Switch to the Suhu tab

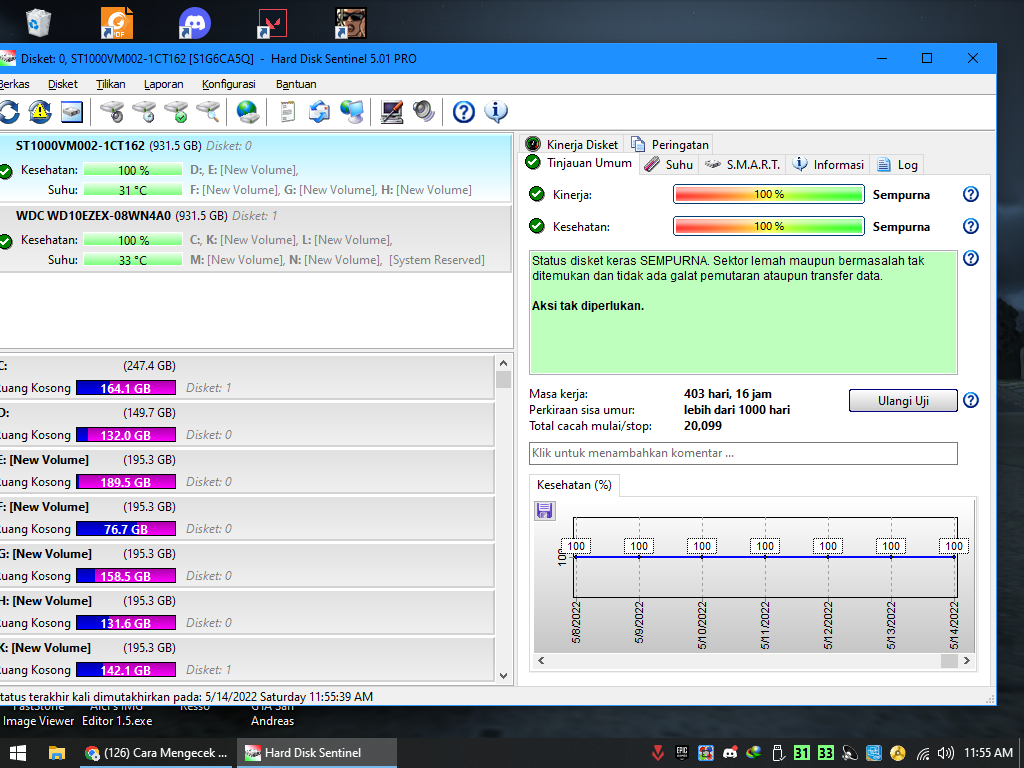(669, 165)
